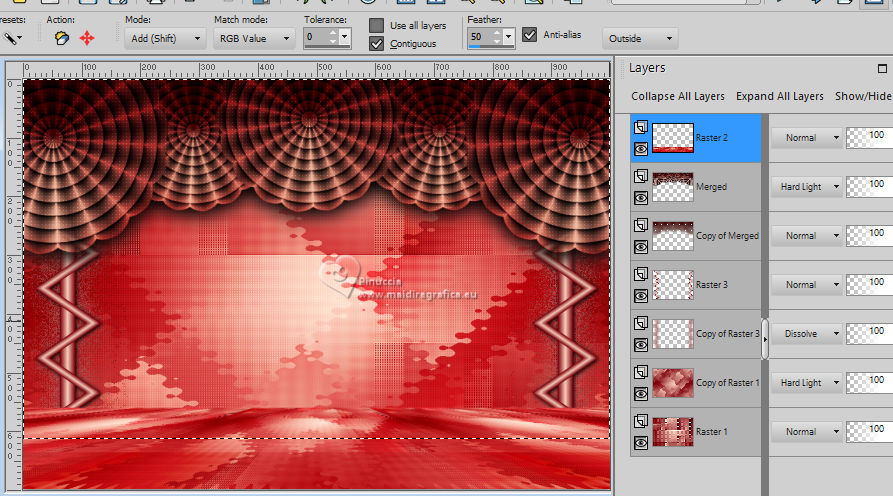Click the raster layer icon of Raster 3

coord(641,274)
